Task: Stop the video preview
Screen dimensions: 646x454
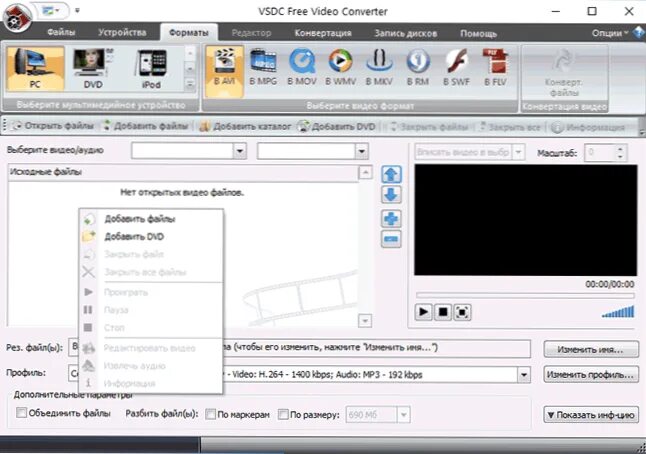Action: coord(443,312)
